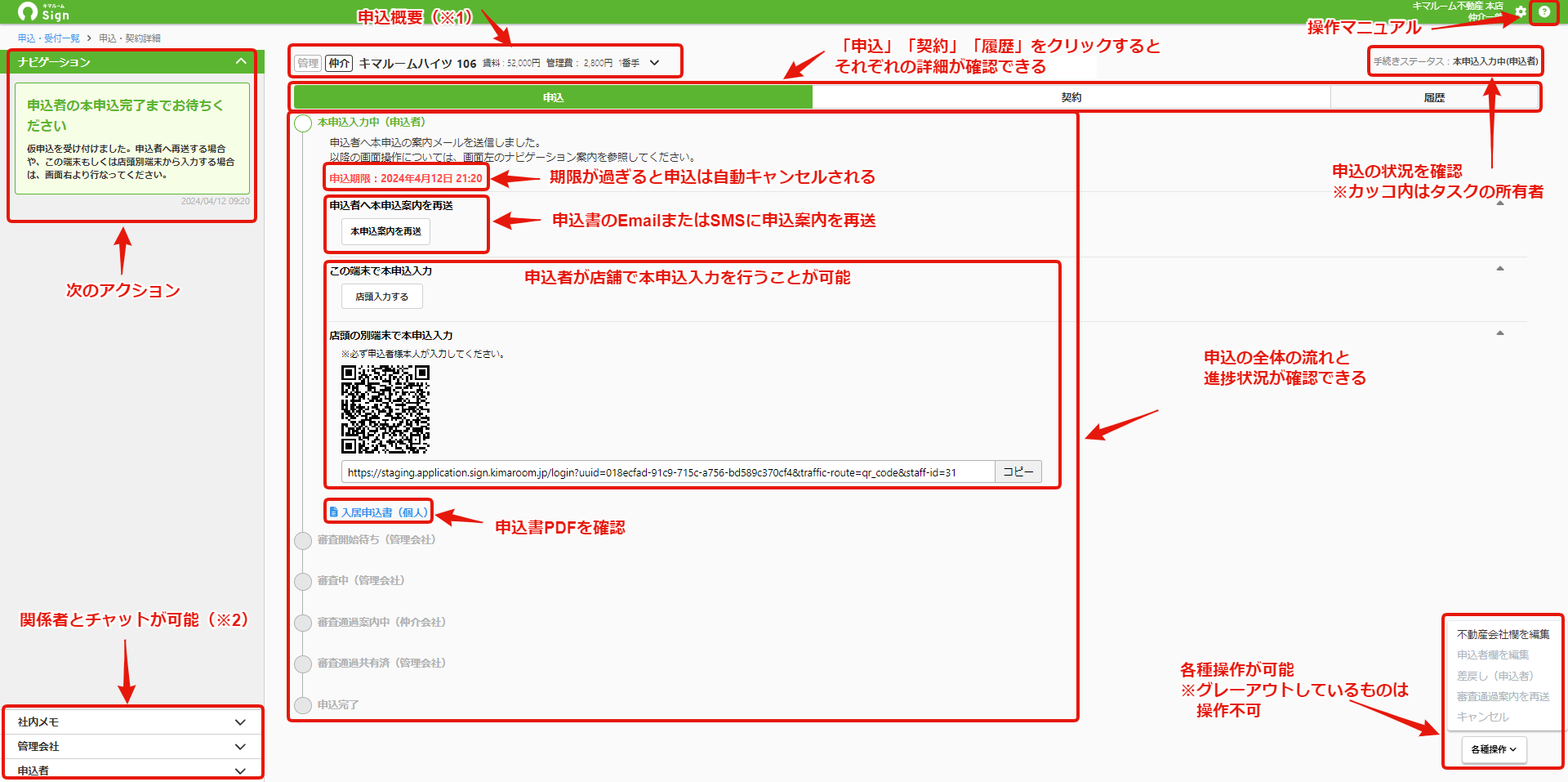1568x782 pixels.
Task: Click the キマルーム不動産 本店 account name
Action: coord(1458,6)
